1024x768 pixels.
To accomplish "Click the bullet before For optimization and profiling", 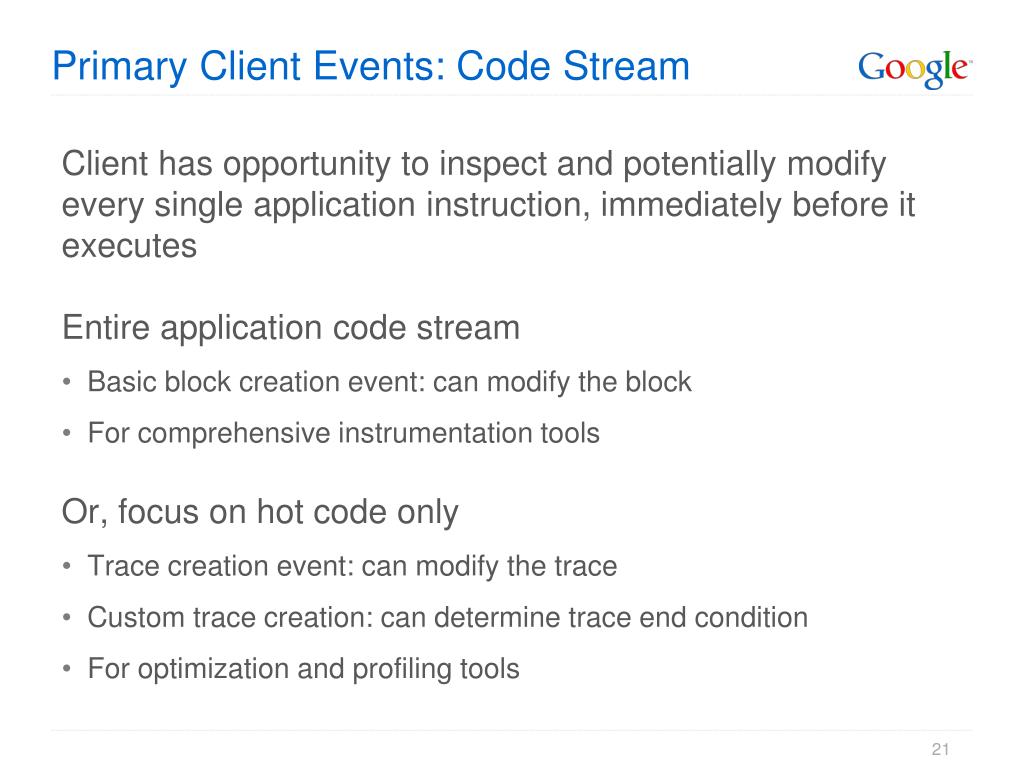I will (67, 669).
